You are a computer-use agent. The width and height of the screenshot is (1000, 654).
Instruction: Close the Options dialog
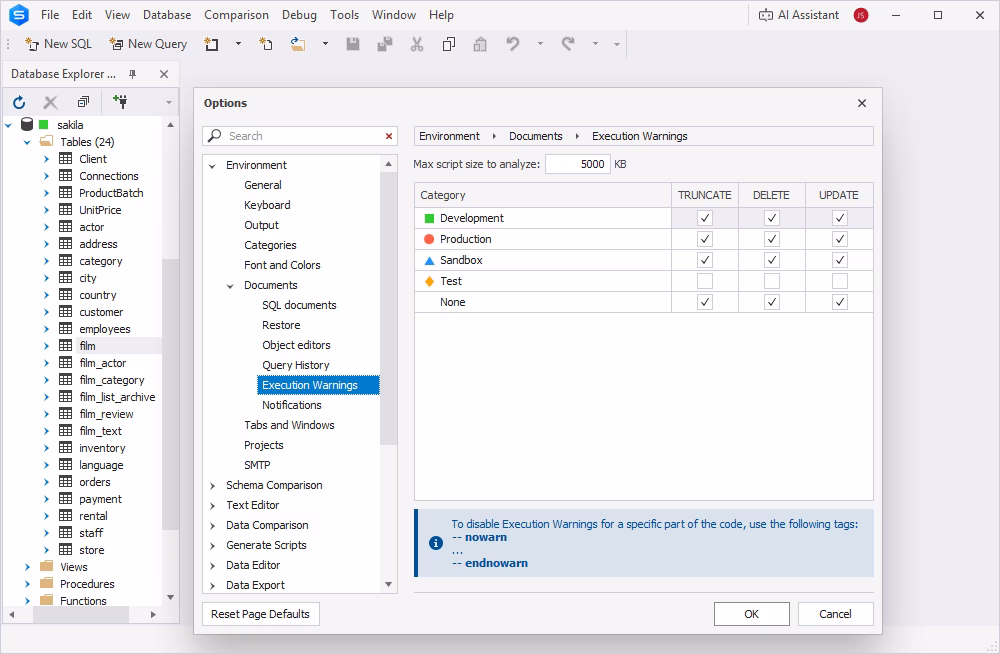click(x=862, y=103)
